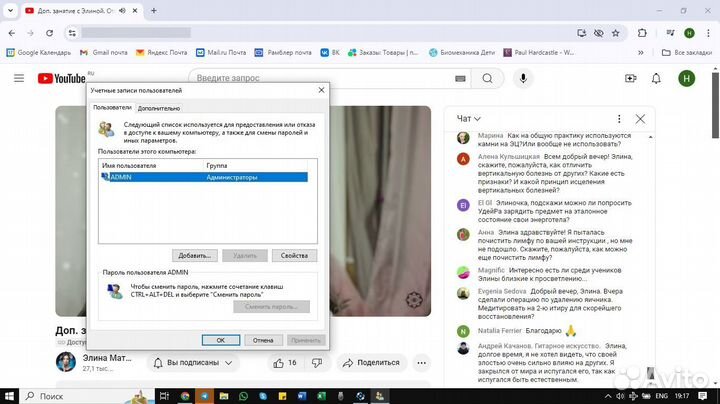The width and height of the screenshot is (720, 404).
Task: Reload the page in Chrome
Action: 50,33
